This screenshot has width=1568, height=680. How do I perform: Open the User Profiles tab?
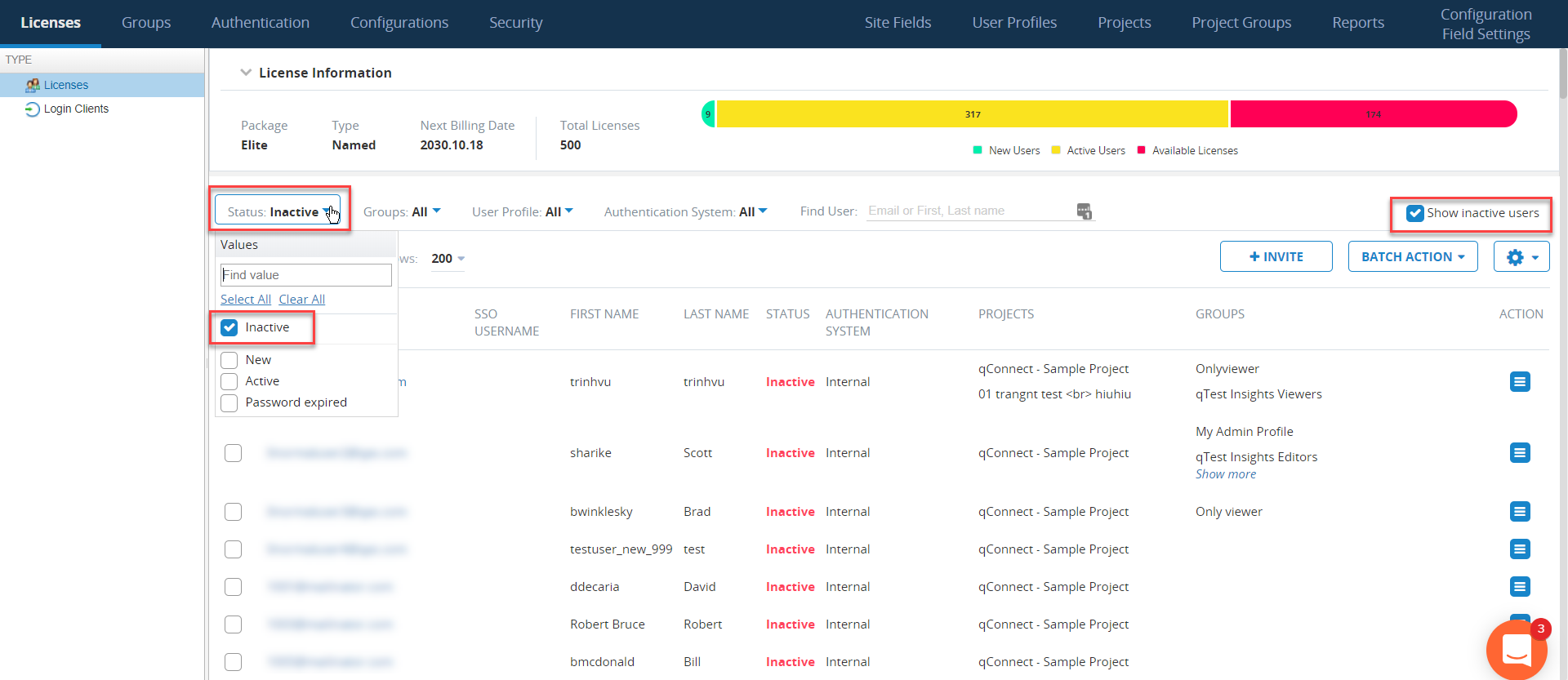pyautogui.click(x=1013, y=23)
